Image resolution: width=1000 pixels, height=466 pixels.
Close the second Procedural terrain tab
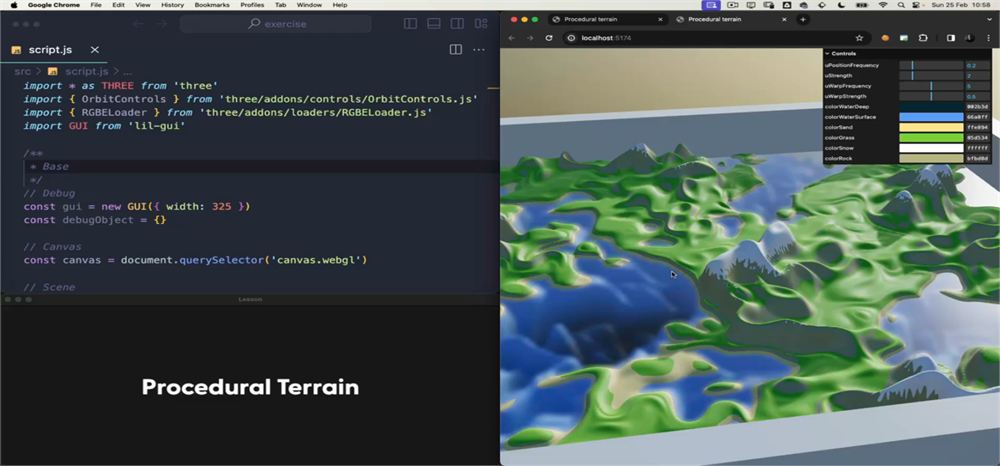(784, 19)
